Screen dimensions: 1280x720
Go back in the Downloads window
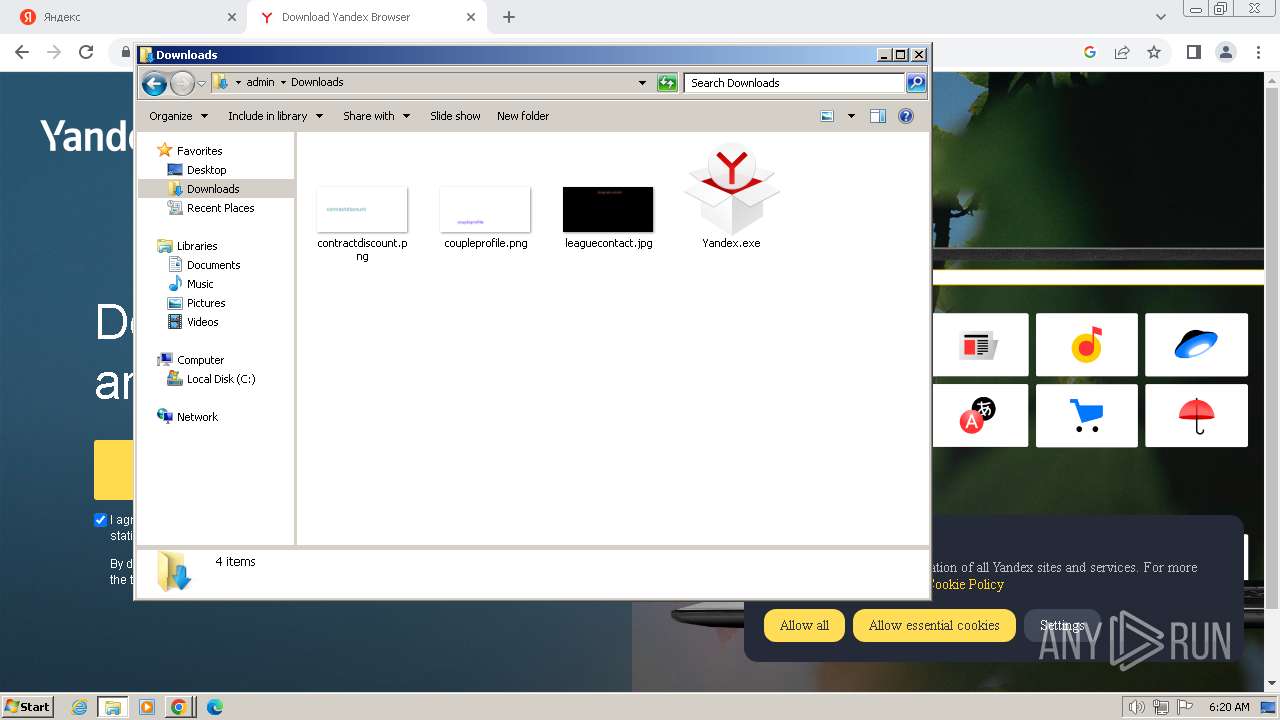154,83
